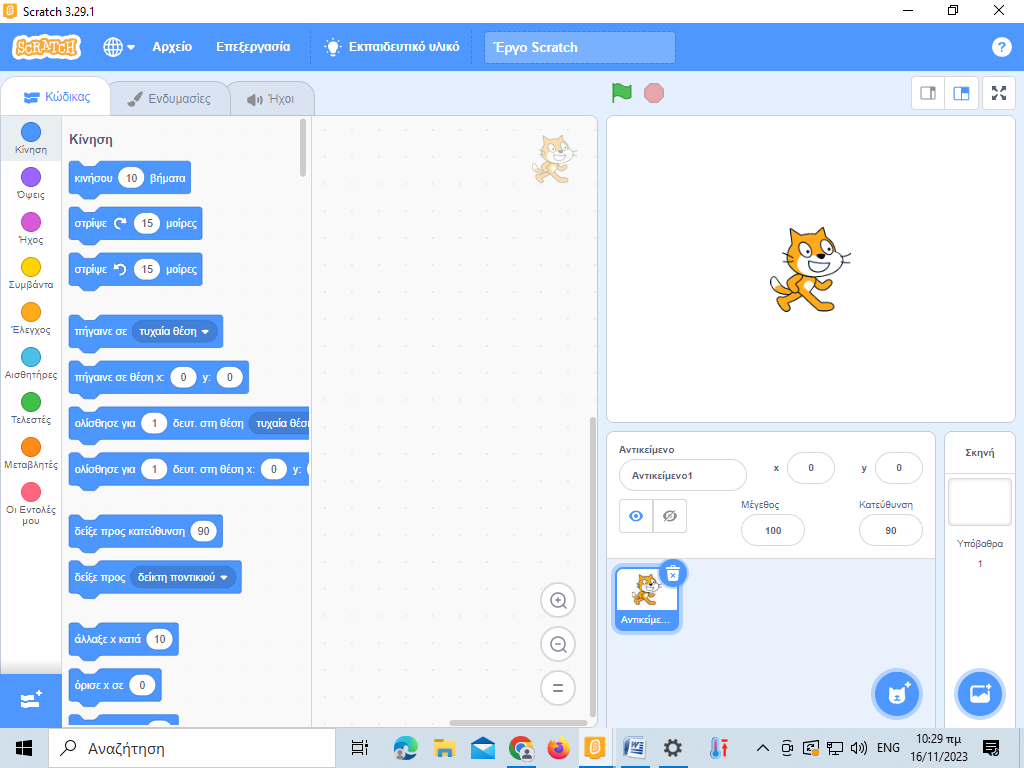Click seconds value in ολίσθησε στη θέση x block
This screenshot has height=768, width=1024.
[x=154, y=469]
